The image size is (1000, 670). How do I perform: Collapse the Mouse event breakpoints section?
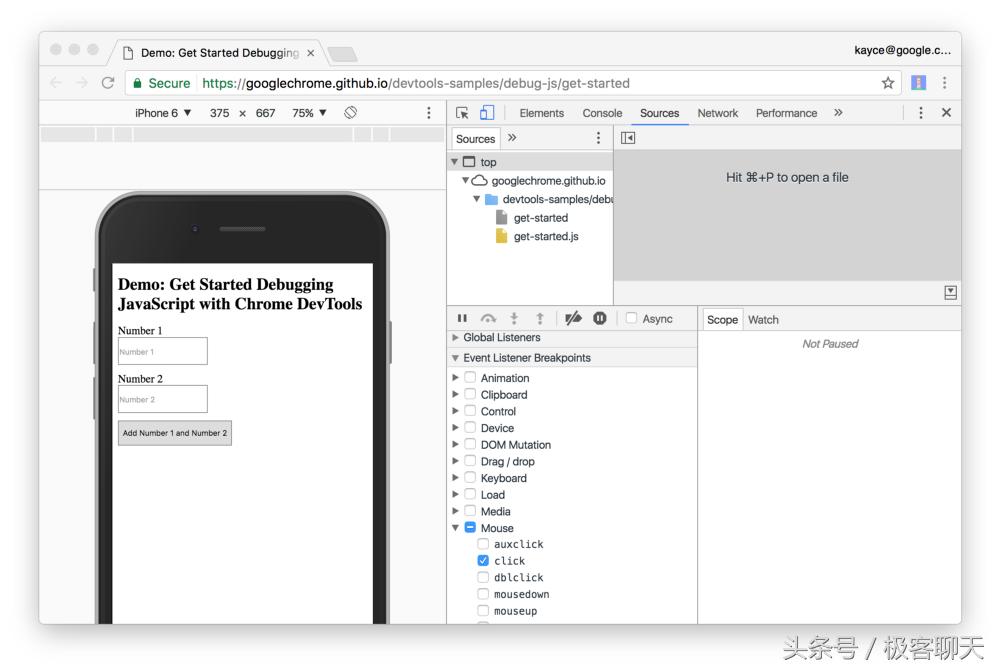click(456, 528)
